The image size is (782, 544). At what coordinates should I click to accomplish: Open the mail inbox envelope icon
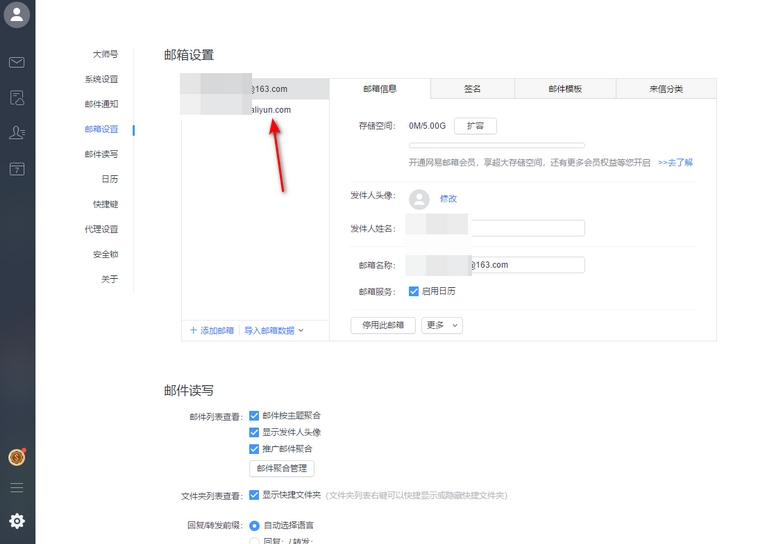[x=17, y=62]
